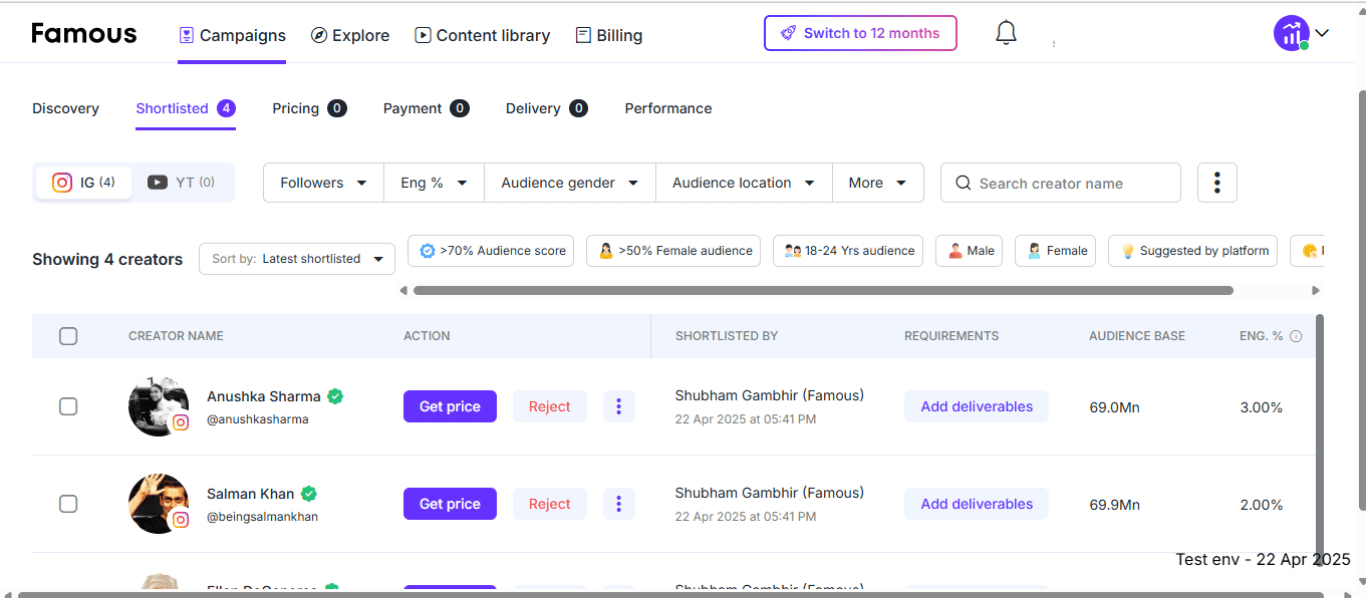
Task: Open the Sort by Latest shortlisted dropdown
Action: (x=297, y=259)
